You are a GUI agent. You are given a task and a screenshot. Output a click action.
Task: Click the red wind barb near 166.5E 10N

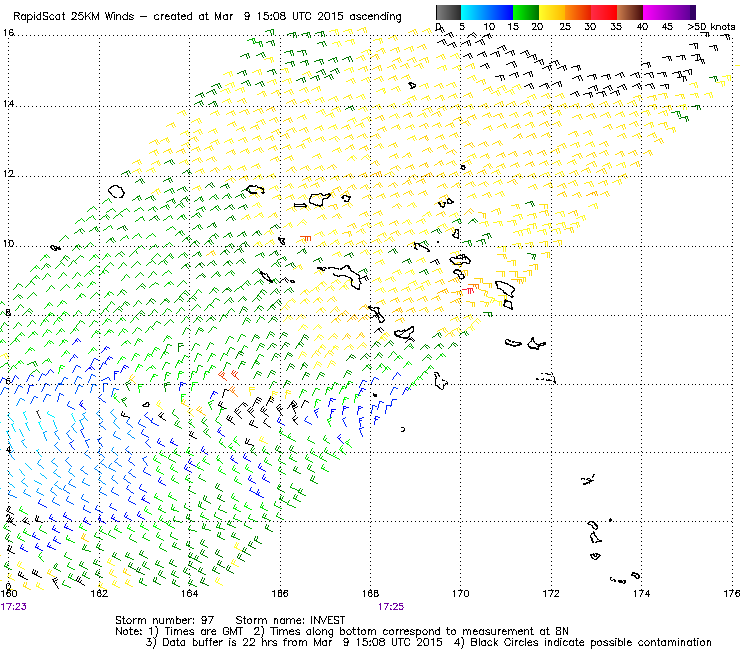point(306,239)
